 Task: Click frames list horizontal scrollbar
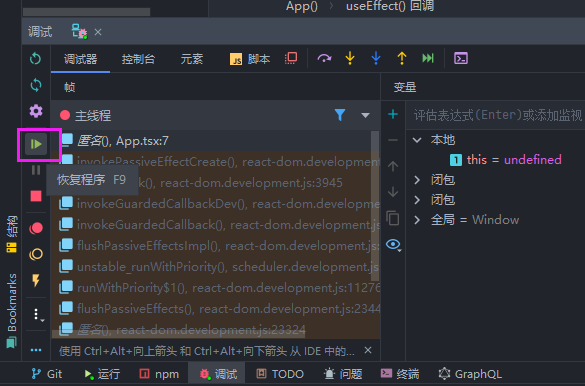point(178,334)
